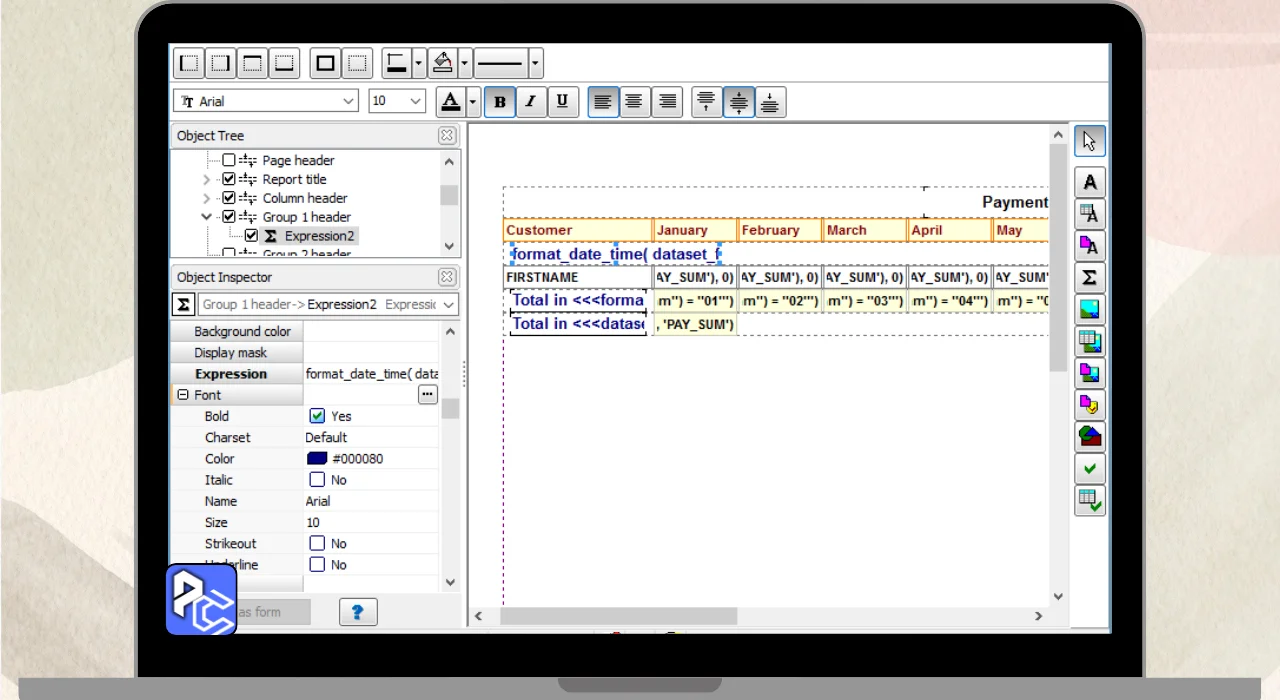Click the blue help question button
Viewport: 1280px width, 700px height.
pos(358,612)
